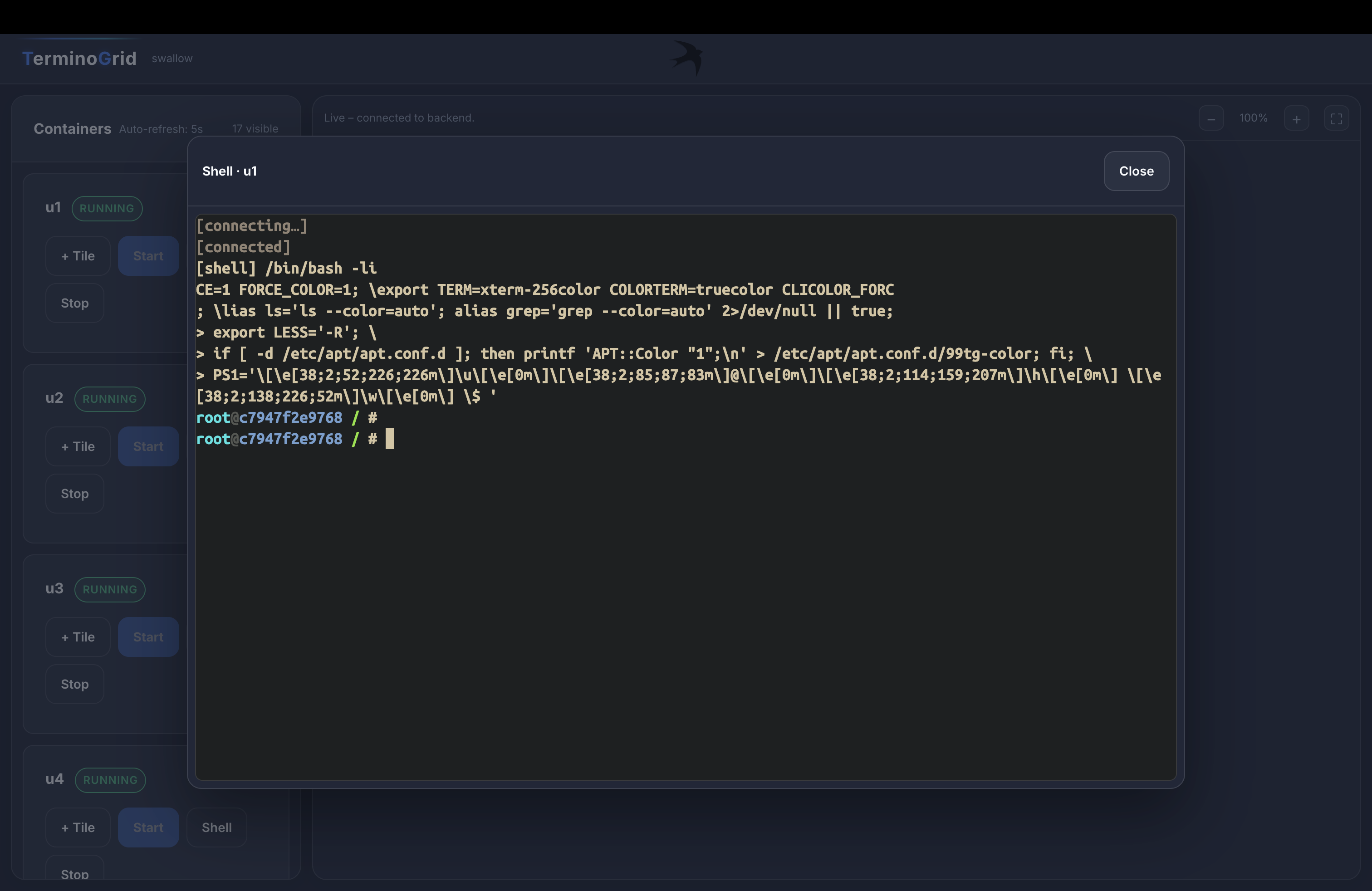Click the Shell · u1 dialog title
The height and width of the screenshot is (891, 1372).
pos(230,171)
